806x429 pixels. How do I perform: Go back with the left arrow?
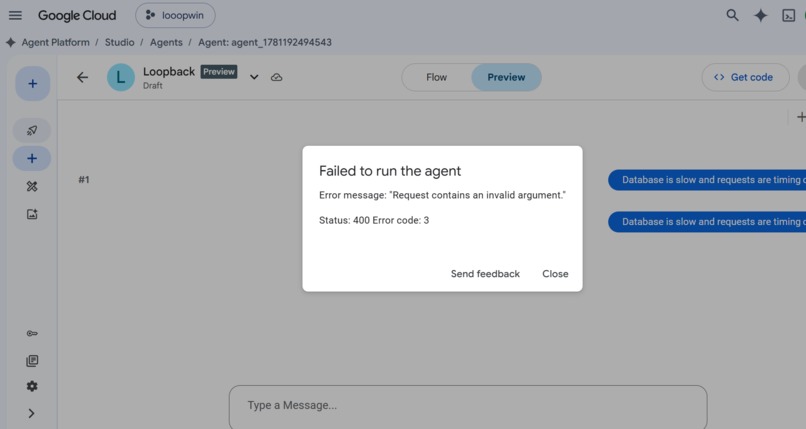point(82,77)
